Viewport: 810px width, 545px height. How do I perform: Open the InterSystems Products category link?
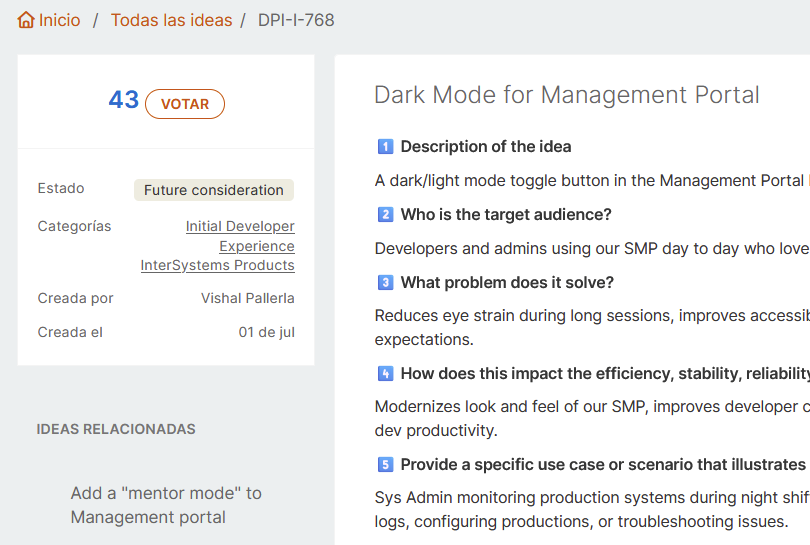coord(217,266)
